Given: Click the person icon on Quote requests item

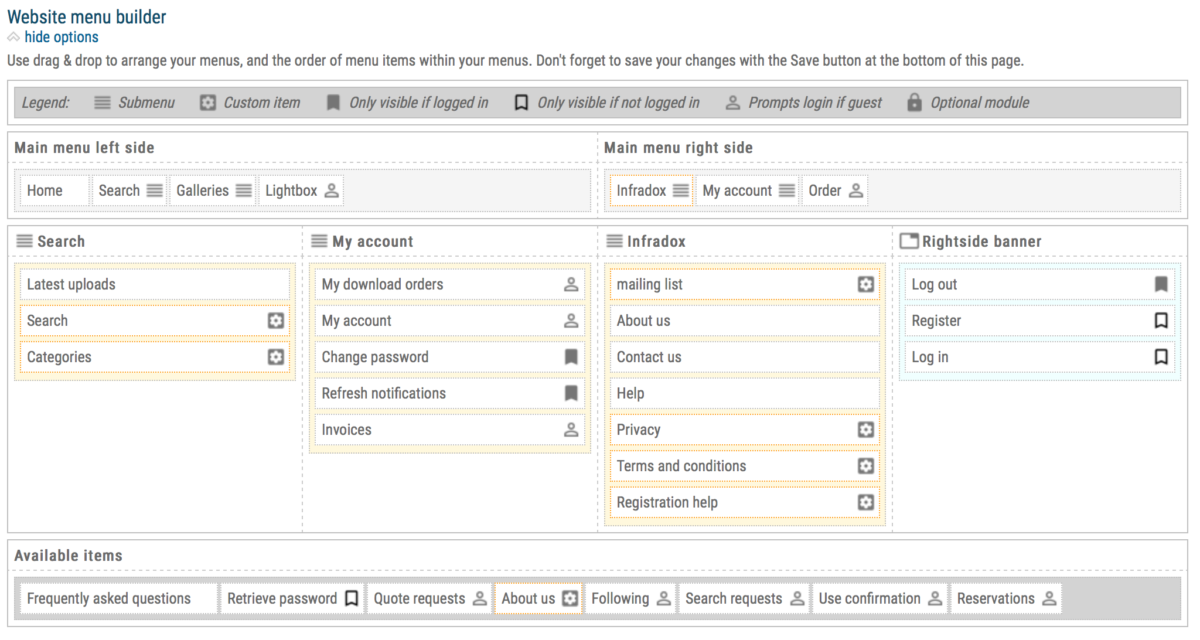Looking at the screenshot, I should (x=480, y=597).
